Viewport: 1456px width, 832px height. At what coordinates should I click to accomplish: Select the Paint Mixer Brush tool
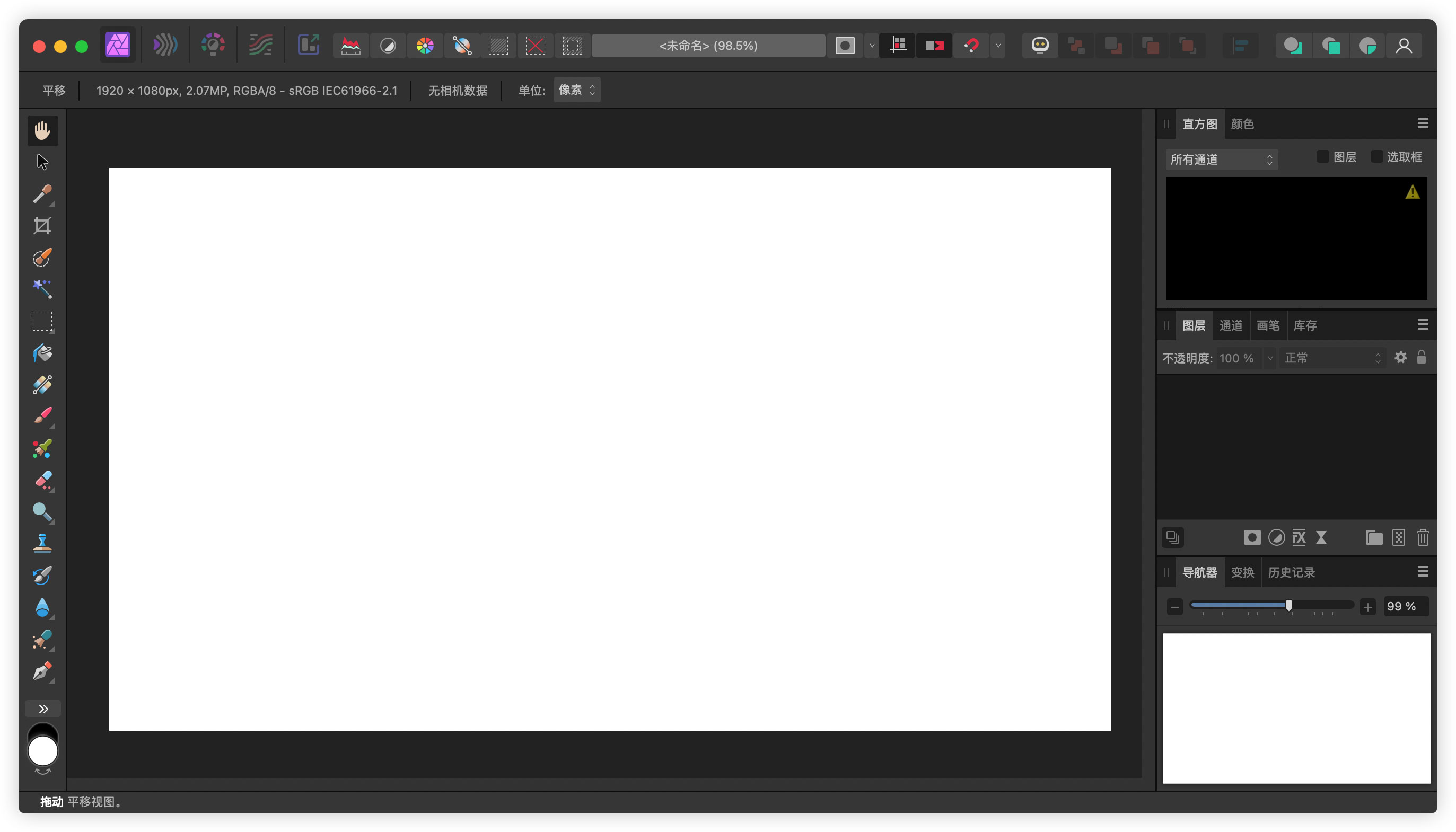(42, 448)
